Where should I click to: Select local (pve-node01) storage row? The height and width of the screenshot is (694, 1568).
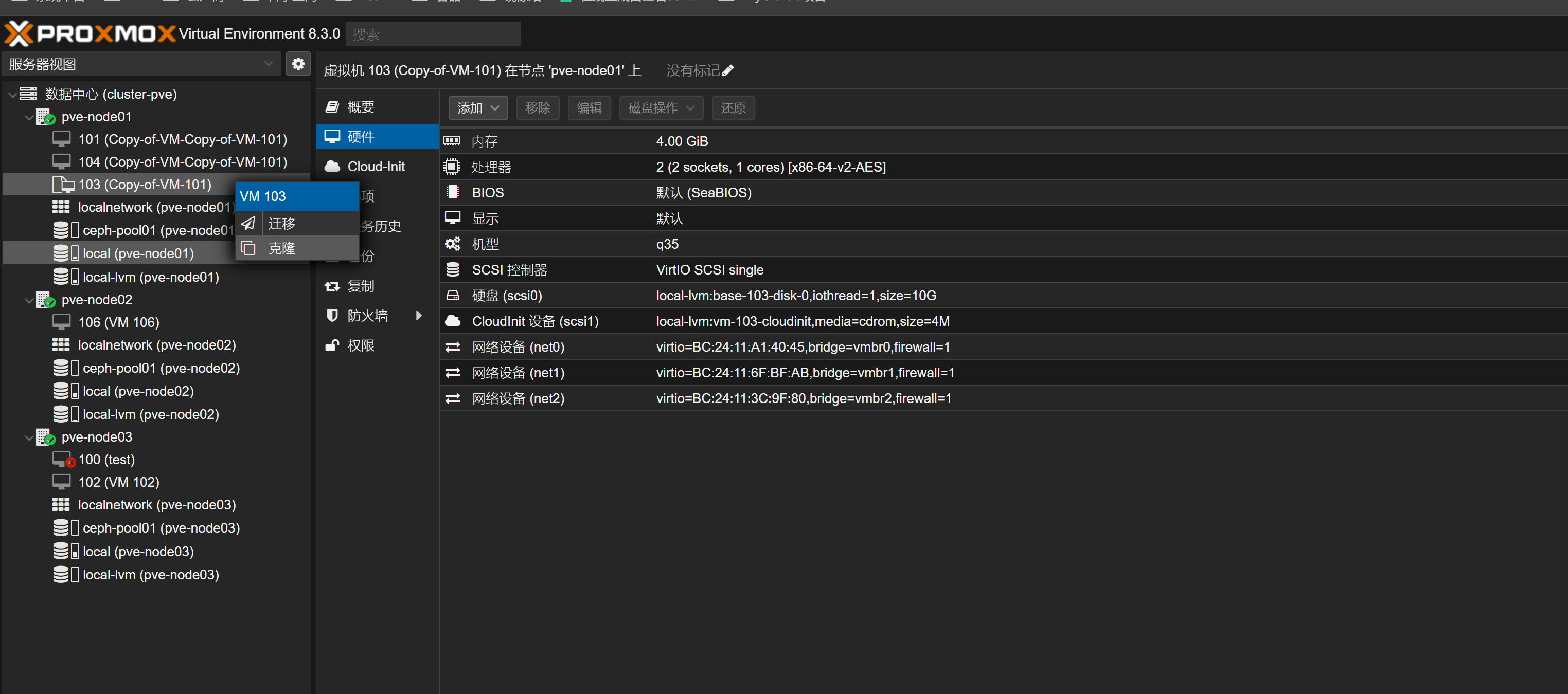[x=156, y=253]
